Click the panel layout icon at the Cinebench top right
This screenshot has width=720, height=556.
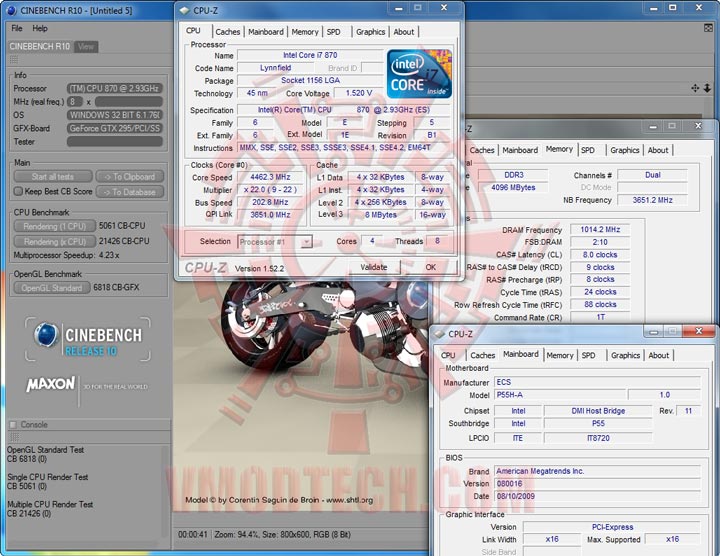(x=708, y=28)
